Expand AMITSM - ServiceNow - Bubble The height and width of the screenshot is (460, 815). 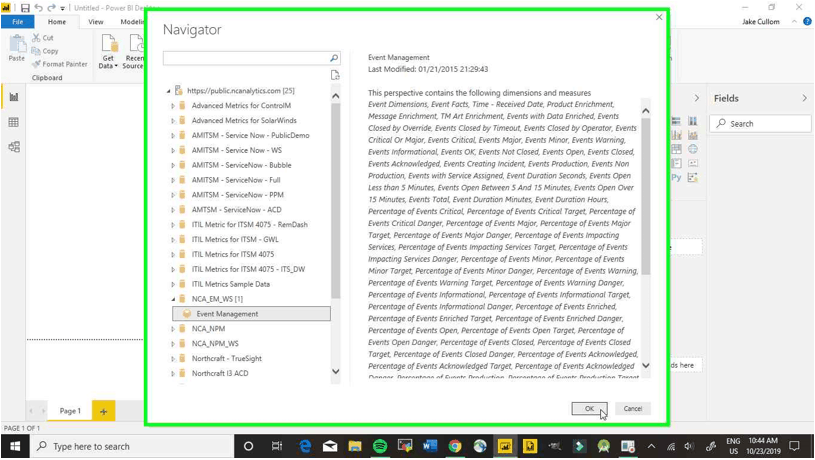coord(173,165)
